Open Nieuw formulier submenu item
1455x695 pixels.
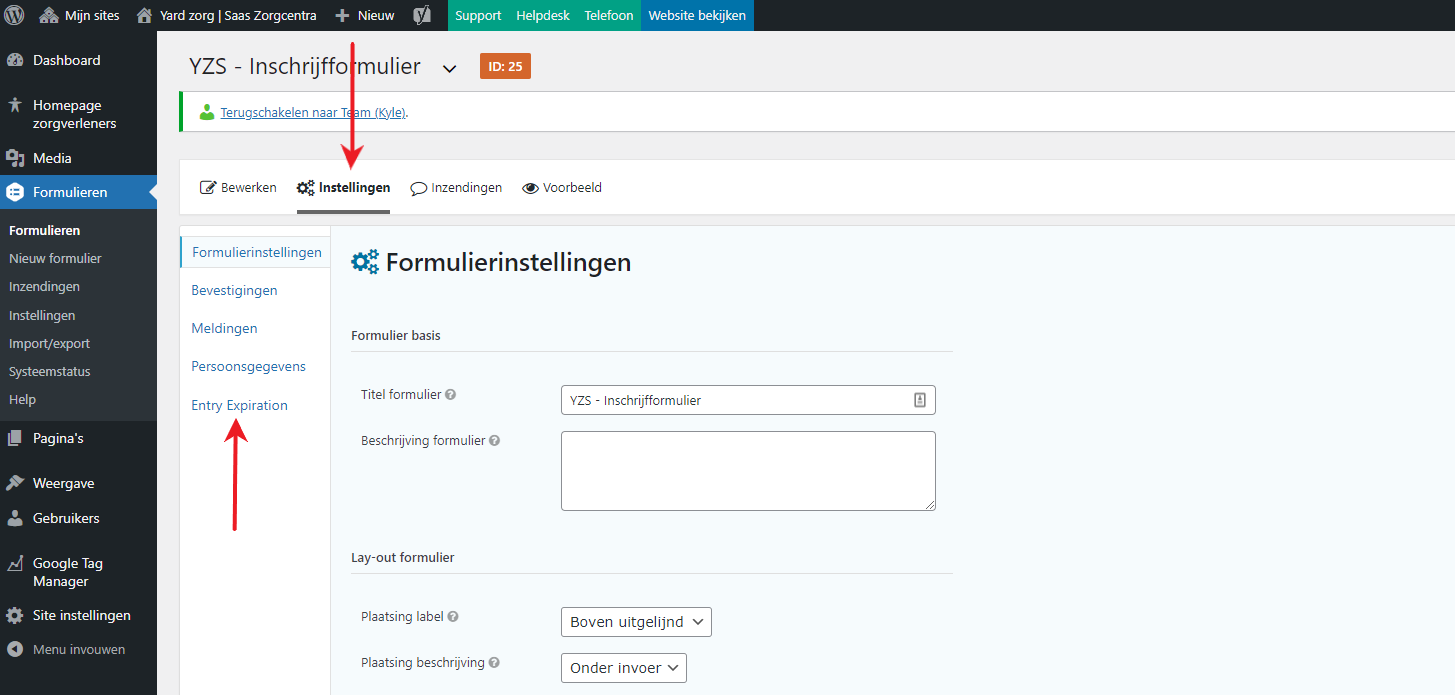click(55, 258)
